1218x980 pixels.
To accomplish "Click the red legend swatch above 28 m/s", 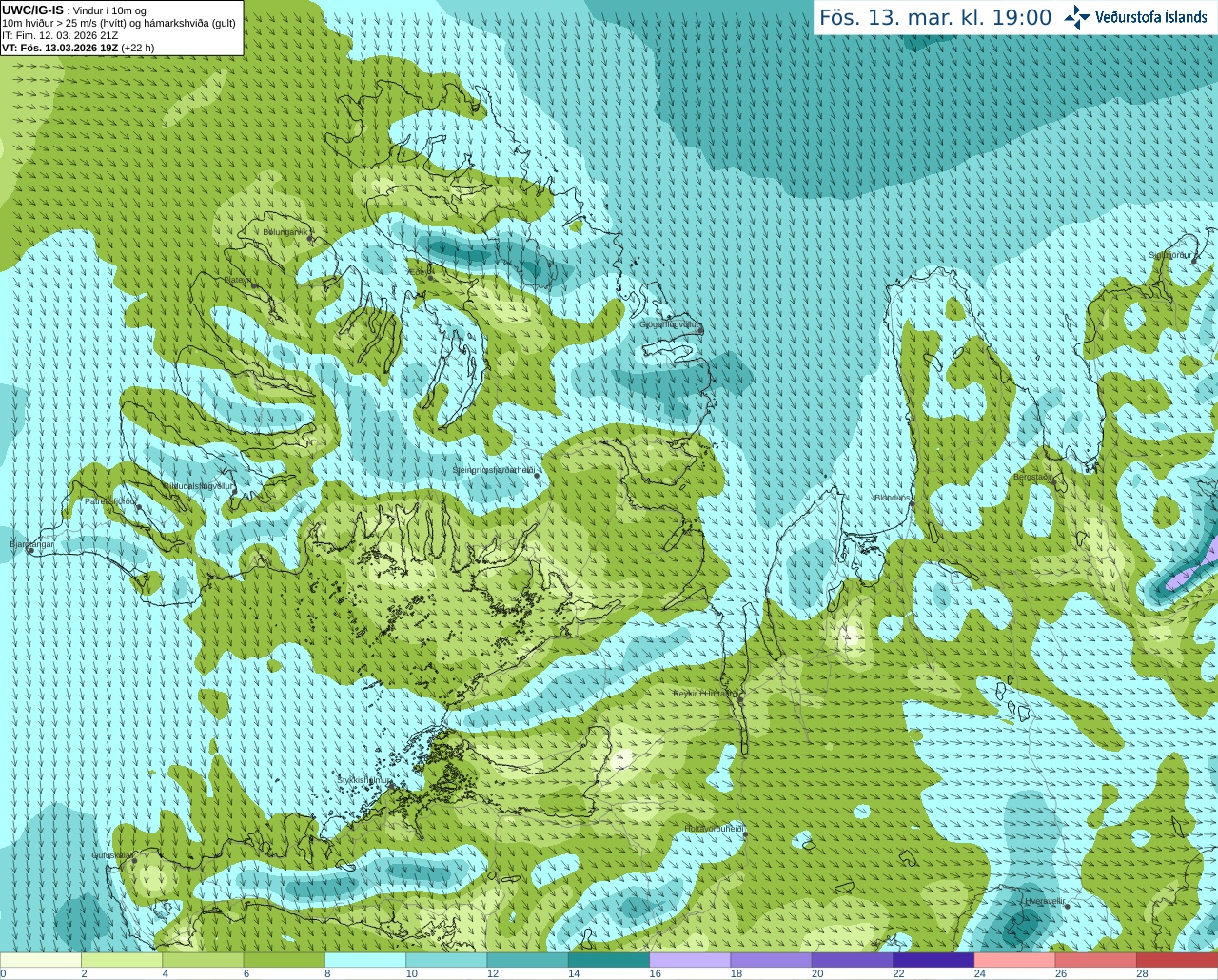I will (1177, 960).
